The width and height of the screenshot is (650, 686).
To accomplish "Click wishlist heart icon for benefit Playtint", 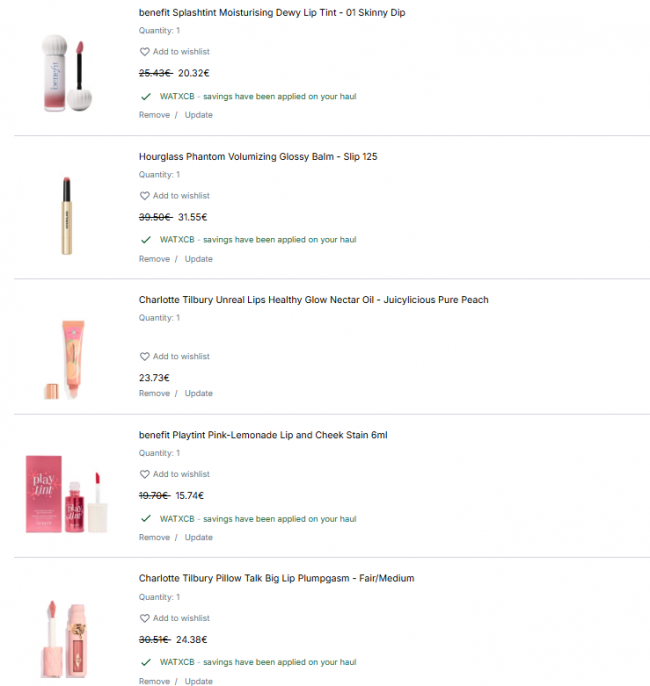I will click(144, 474).
